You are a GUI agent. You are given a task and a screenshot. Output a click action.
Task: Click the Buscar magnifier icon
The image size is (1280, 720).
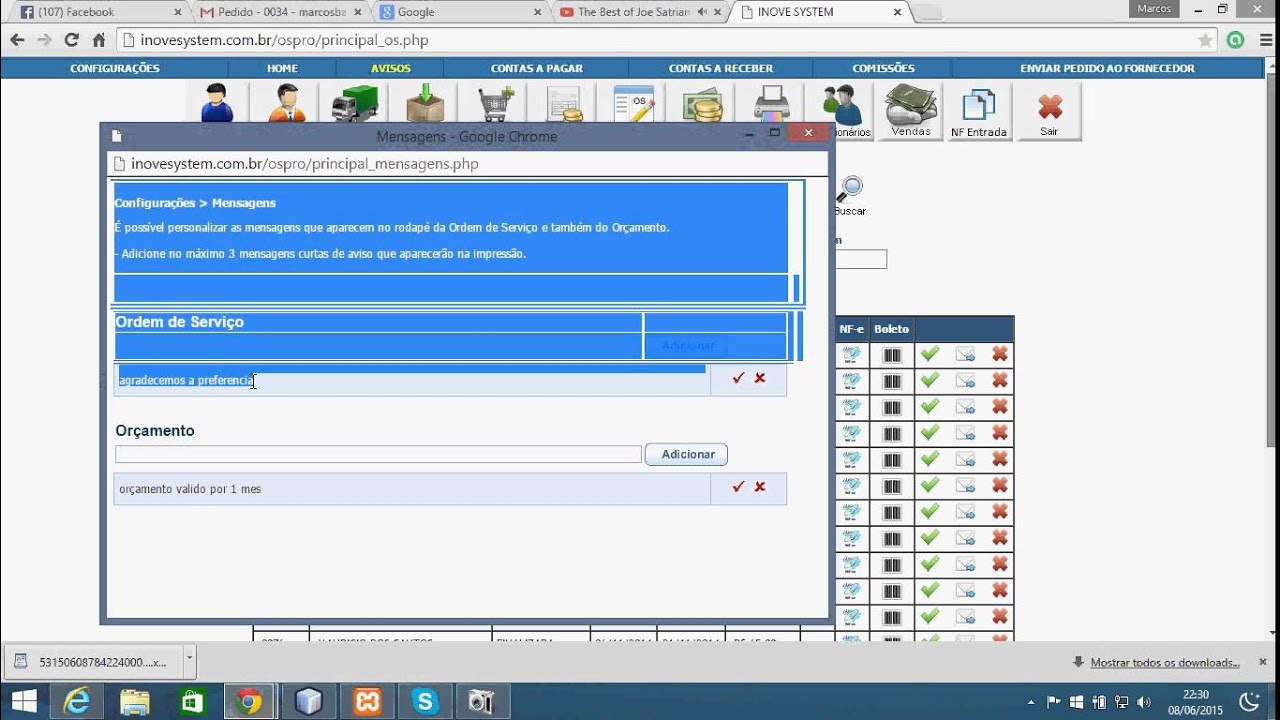tap(850, 194)
